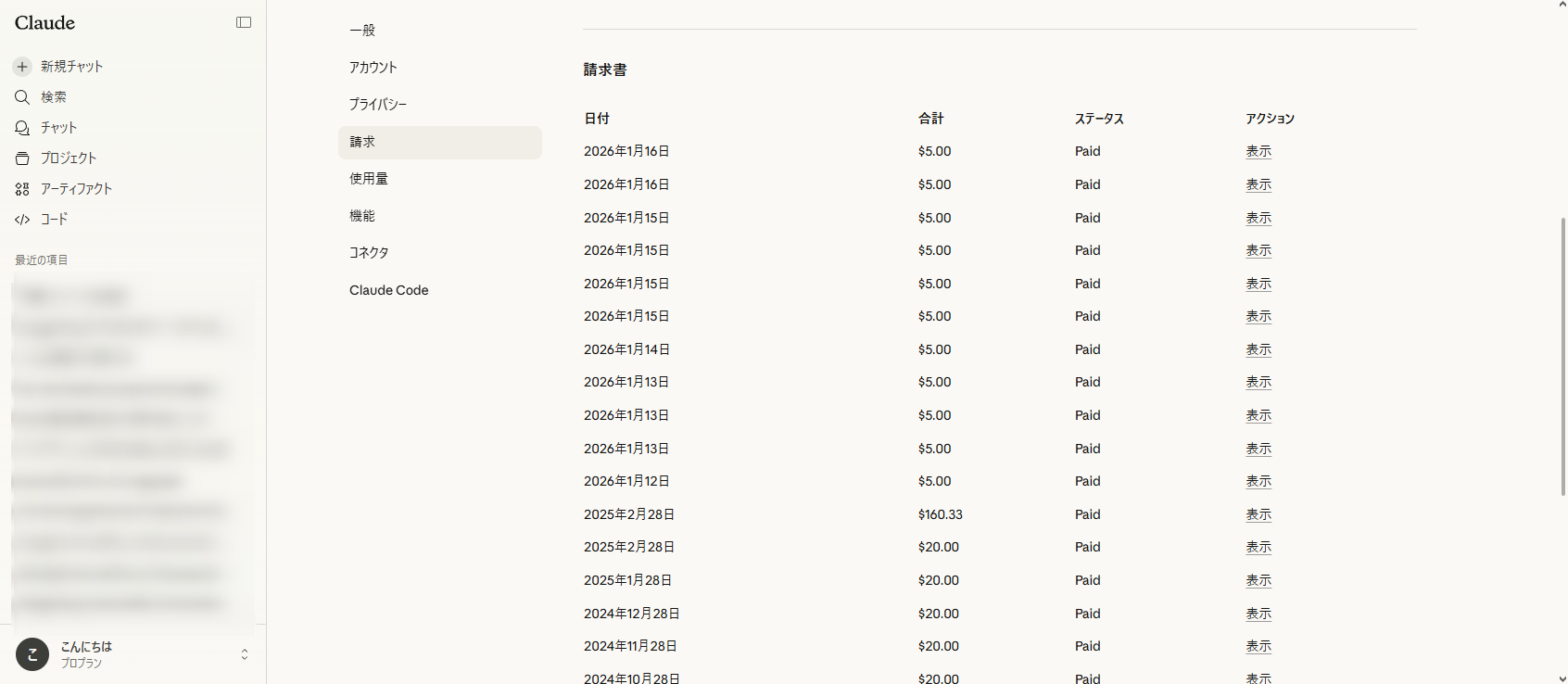Click $20.00 in 2024年12月28日 row

[x=939, y=614]
